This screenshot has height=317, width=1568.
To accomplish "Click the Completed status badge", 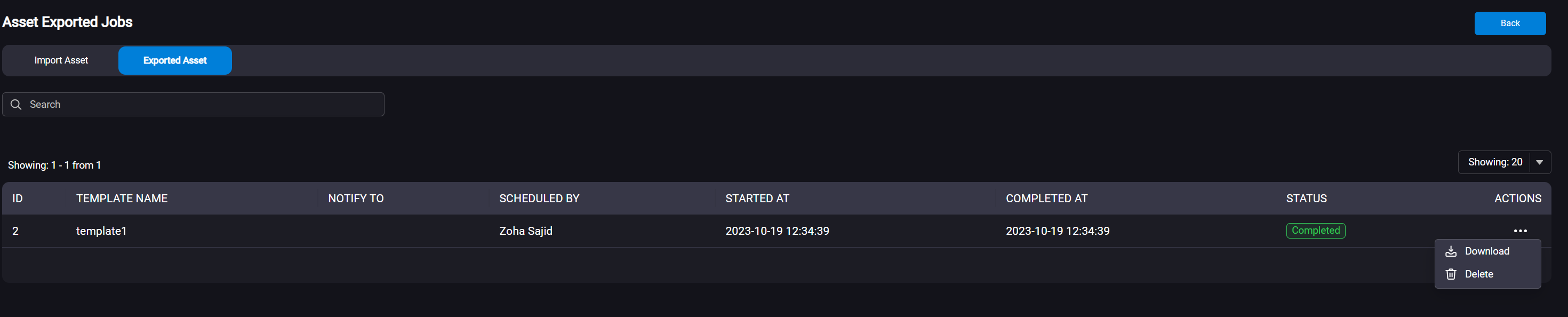I will [1315, 231].
